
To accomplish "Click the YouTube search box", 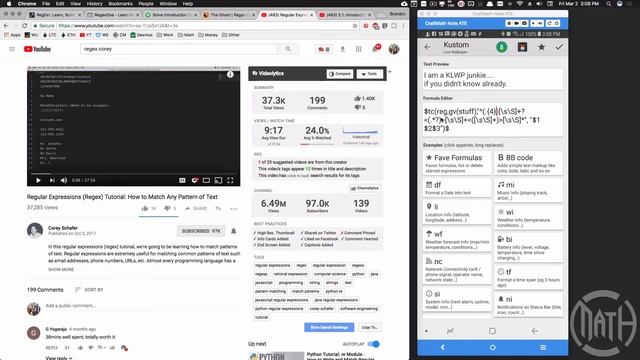I will (179, 49).
